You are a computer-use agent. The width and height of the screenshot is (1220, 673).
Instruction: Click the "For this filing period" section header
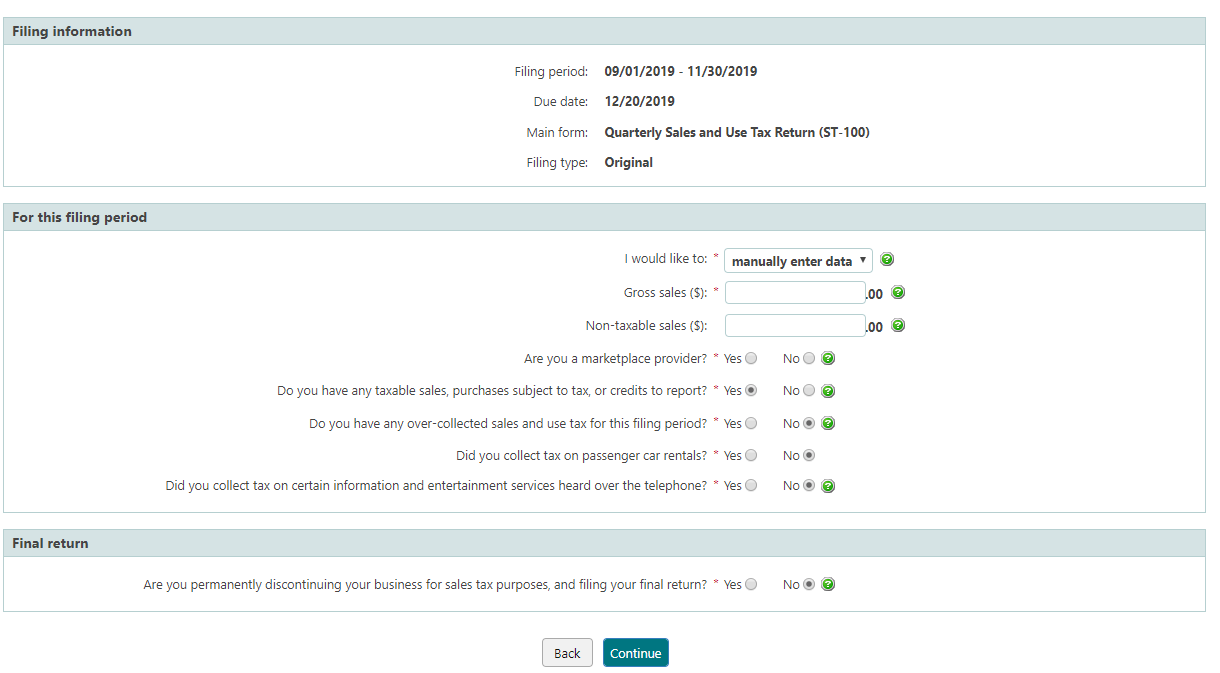pyautogui.click(x=604, y=217)
